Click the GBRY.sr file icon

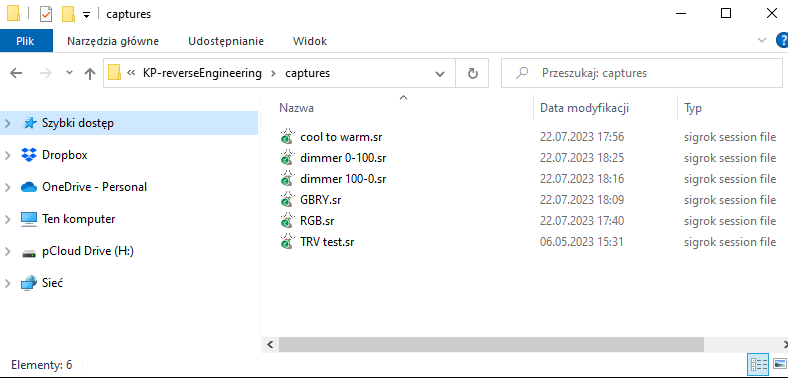click(x=286, y=200)
